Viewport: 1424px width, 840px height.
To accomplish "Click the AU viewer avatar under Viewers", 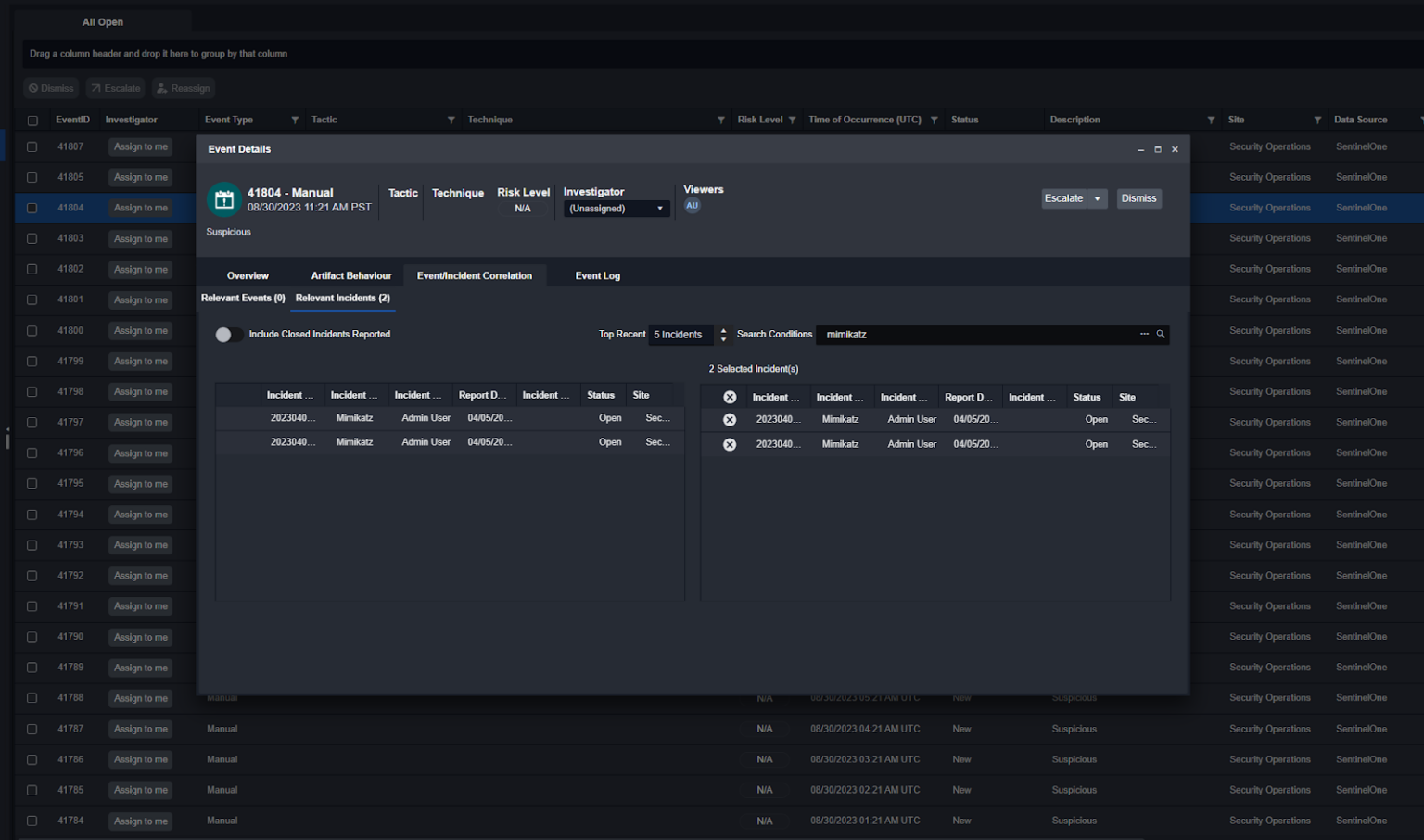I will coord(692,205).
